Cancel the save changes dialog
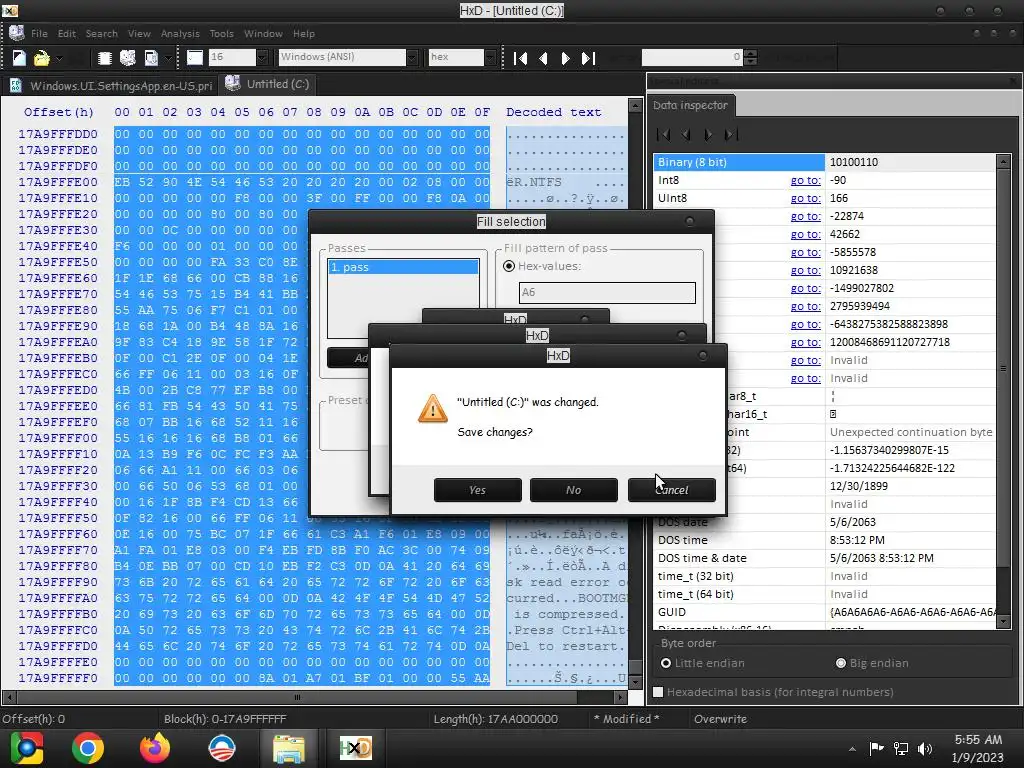Image resolution: width=1024 pixels, height=768 pixels. [671, 490]
